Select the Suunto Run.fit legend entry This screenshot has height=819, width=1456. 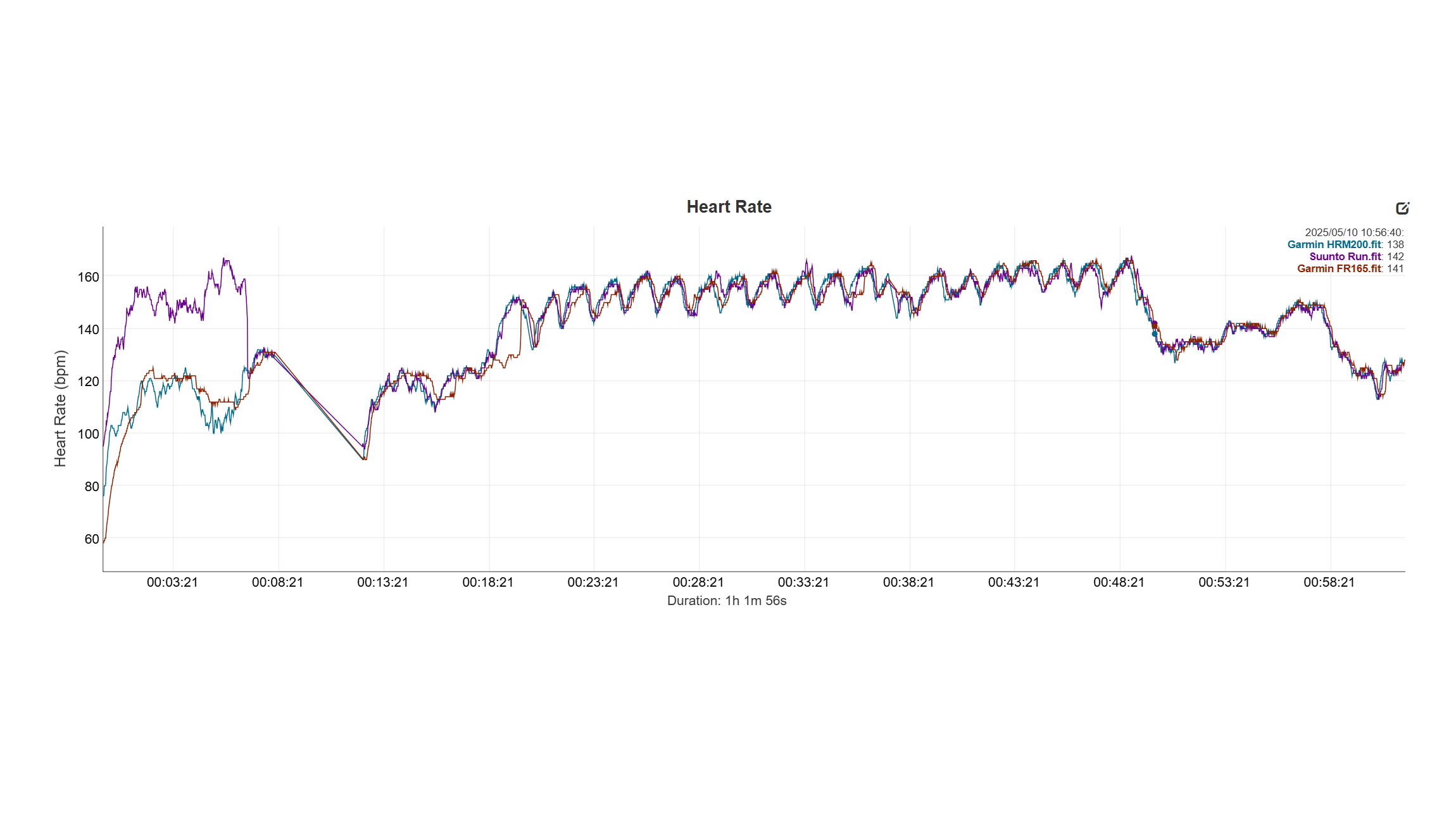tap(1345, 256)
